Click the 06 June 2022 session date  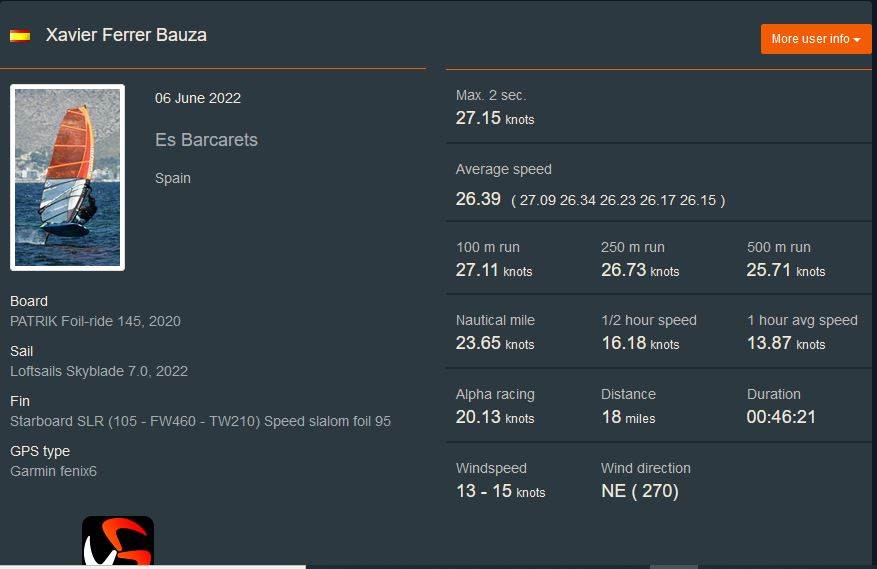click(x=198, y=98)
